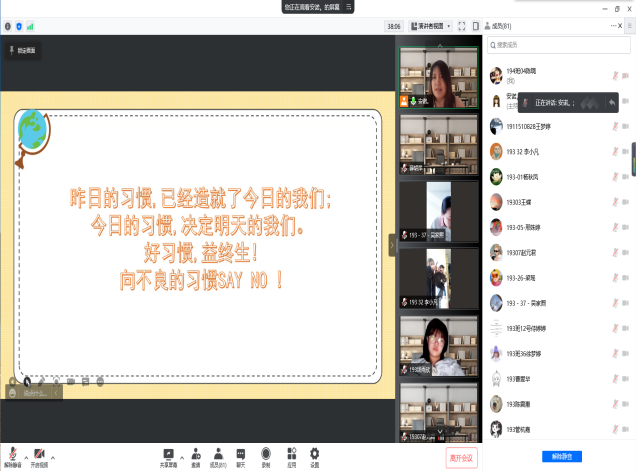
Task: Open the settings gear icon
Action: point(315,453)
